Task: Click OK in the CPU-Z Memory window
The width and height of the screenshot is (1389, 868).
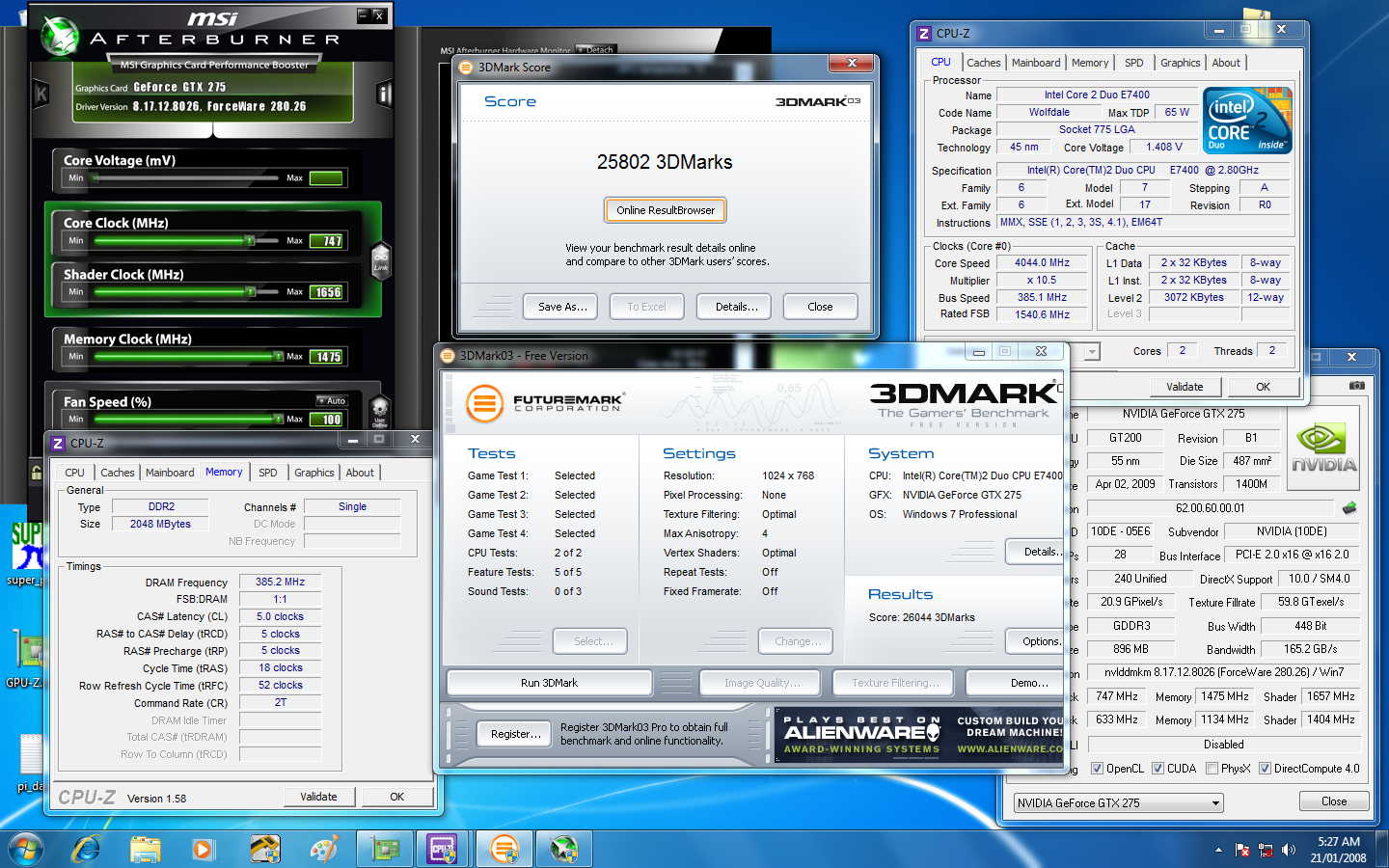Action: (396, 797)
